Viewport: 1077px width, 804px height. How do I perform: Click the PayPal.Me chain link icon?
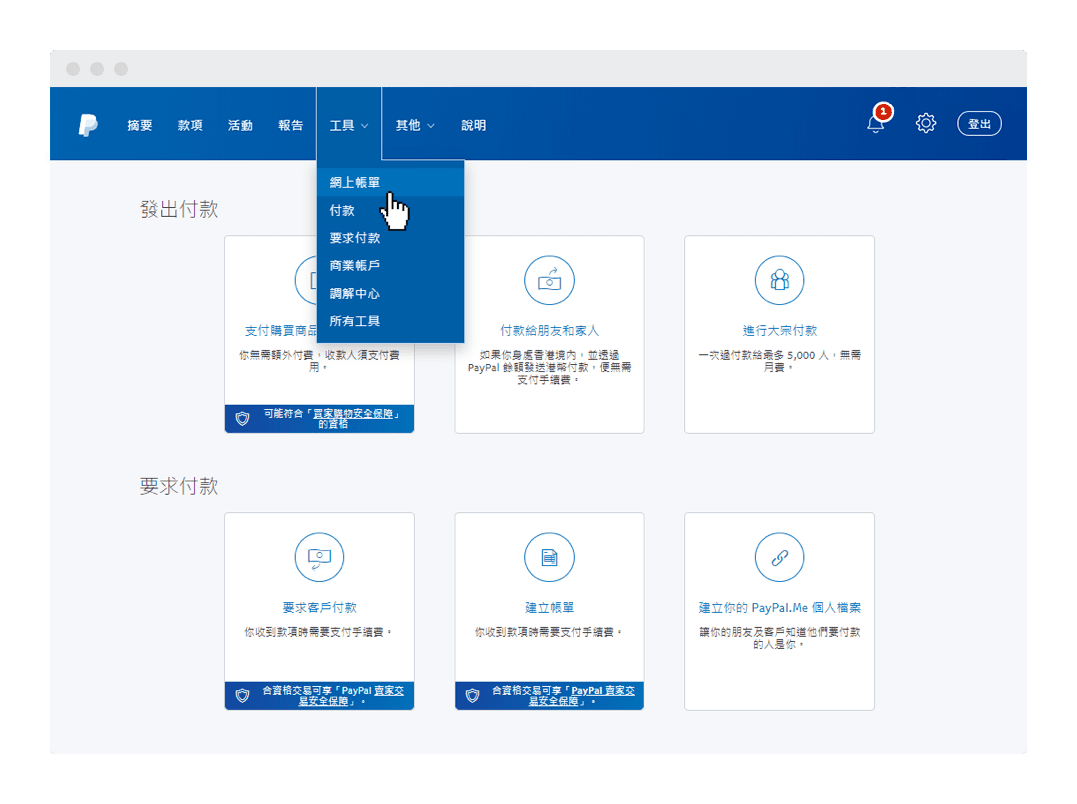pyautogui.click(x=779, y=557)
